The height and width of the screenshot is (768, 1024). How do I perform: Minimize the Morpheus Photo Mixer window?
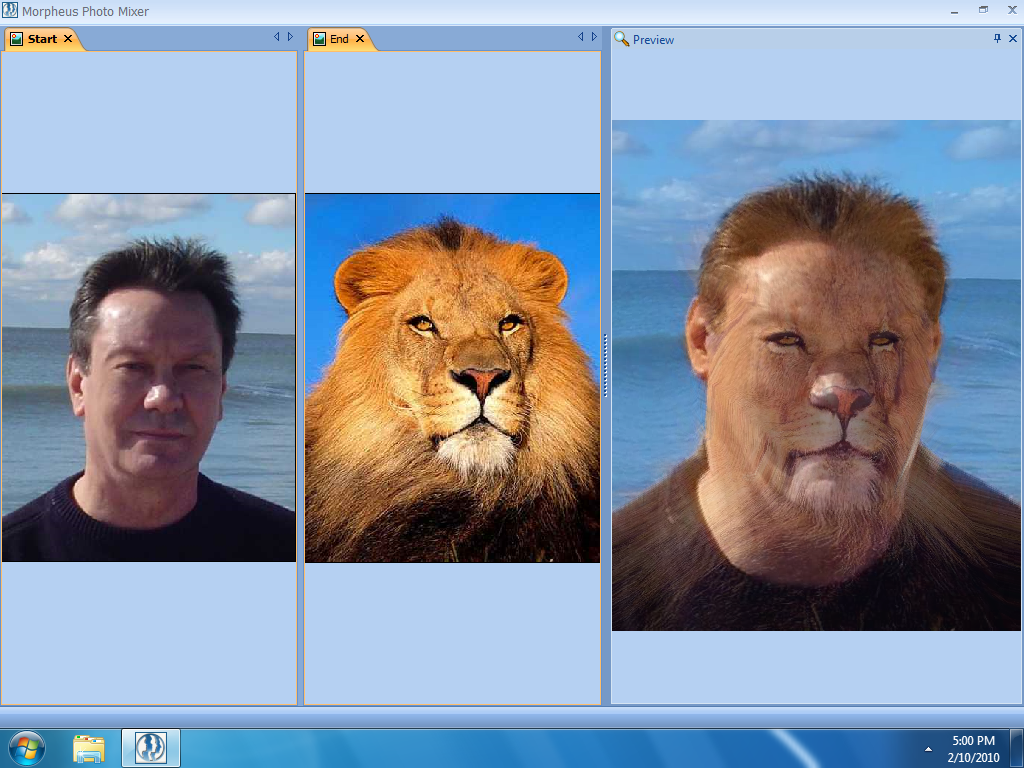pyautogui.click(x=954, y=11)
